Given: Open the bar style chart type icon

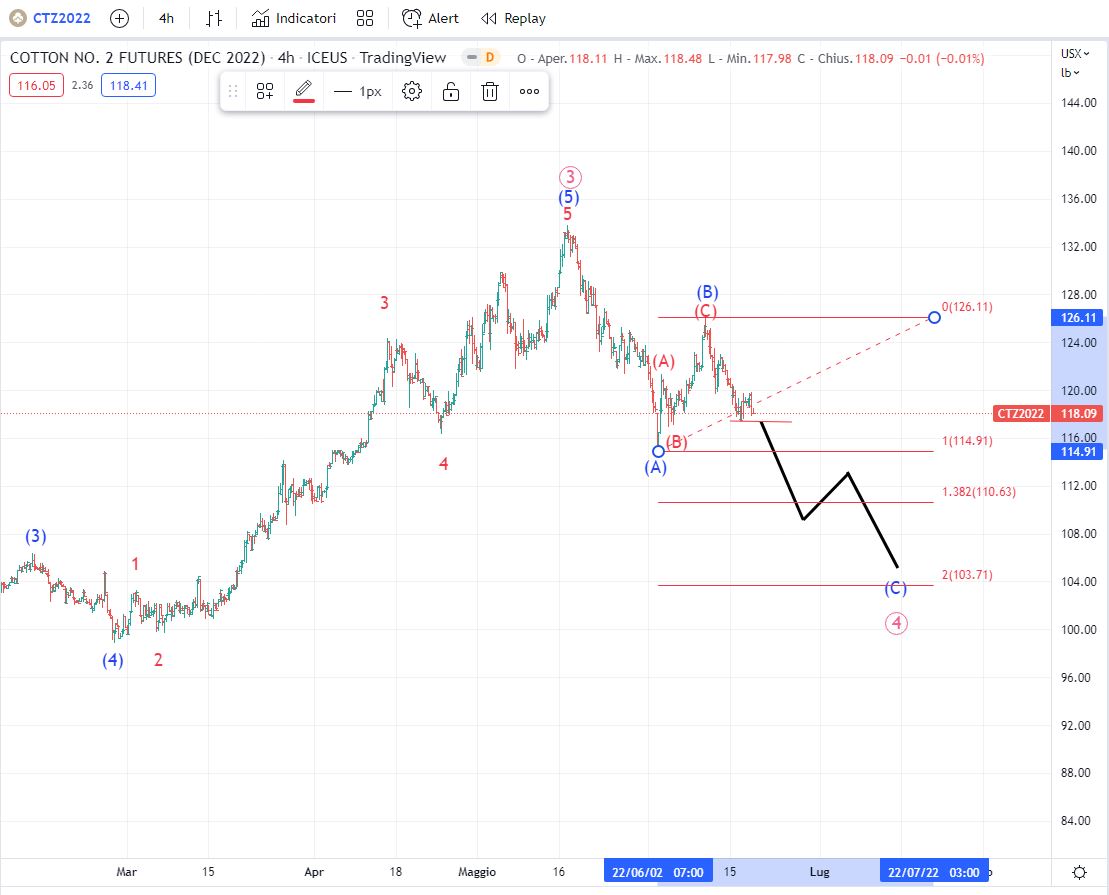Looking at the screenshot, I should [214, 18].
